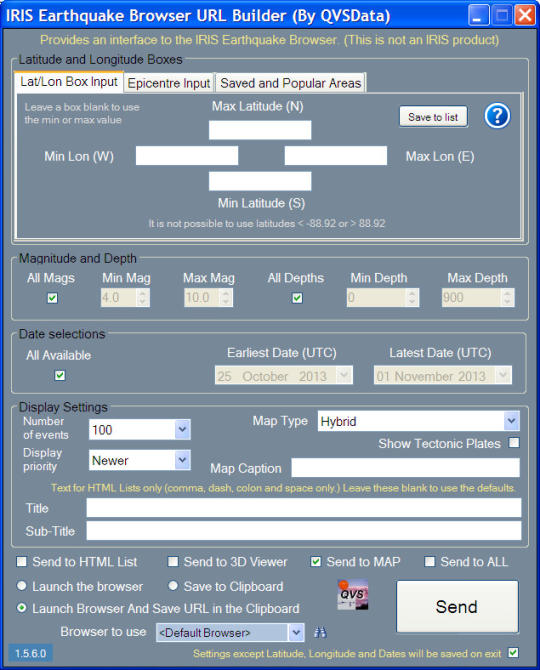This screenshot has width=540, height=670.
Task: Open the Epicentre Input tab
Action: (169, 83)
